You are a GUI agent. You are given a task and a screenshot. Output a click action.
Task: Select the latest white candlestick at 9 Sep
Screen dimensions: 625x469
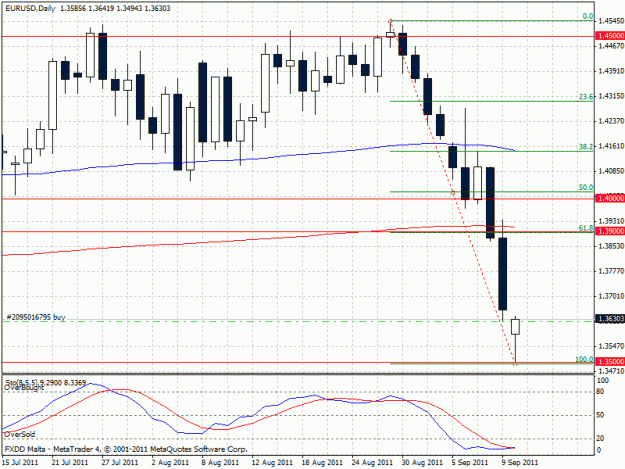pyautogui.click(x=515, y=327)
